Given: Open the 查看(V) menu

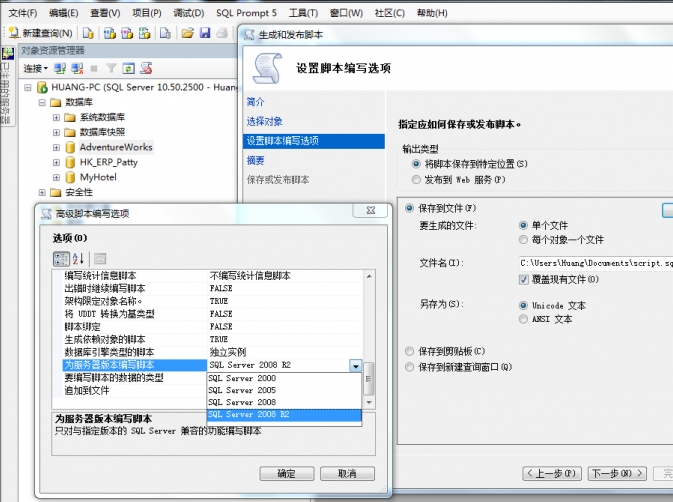Looking at the screenshot, I should (x=105, y=13).
